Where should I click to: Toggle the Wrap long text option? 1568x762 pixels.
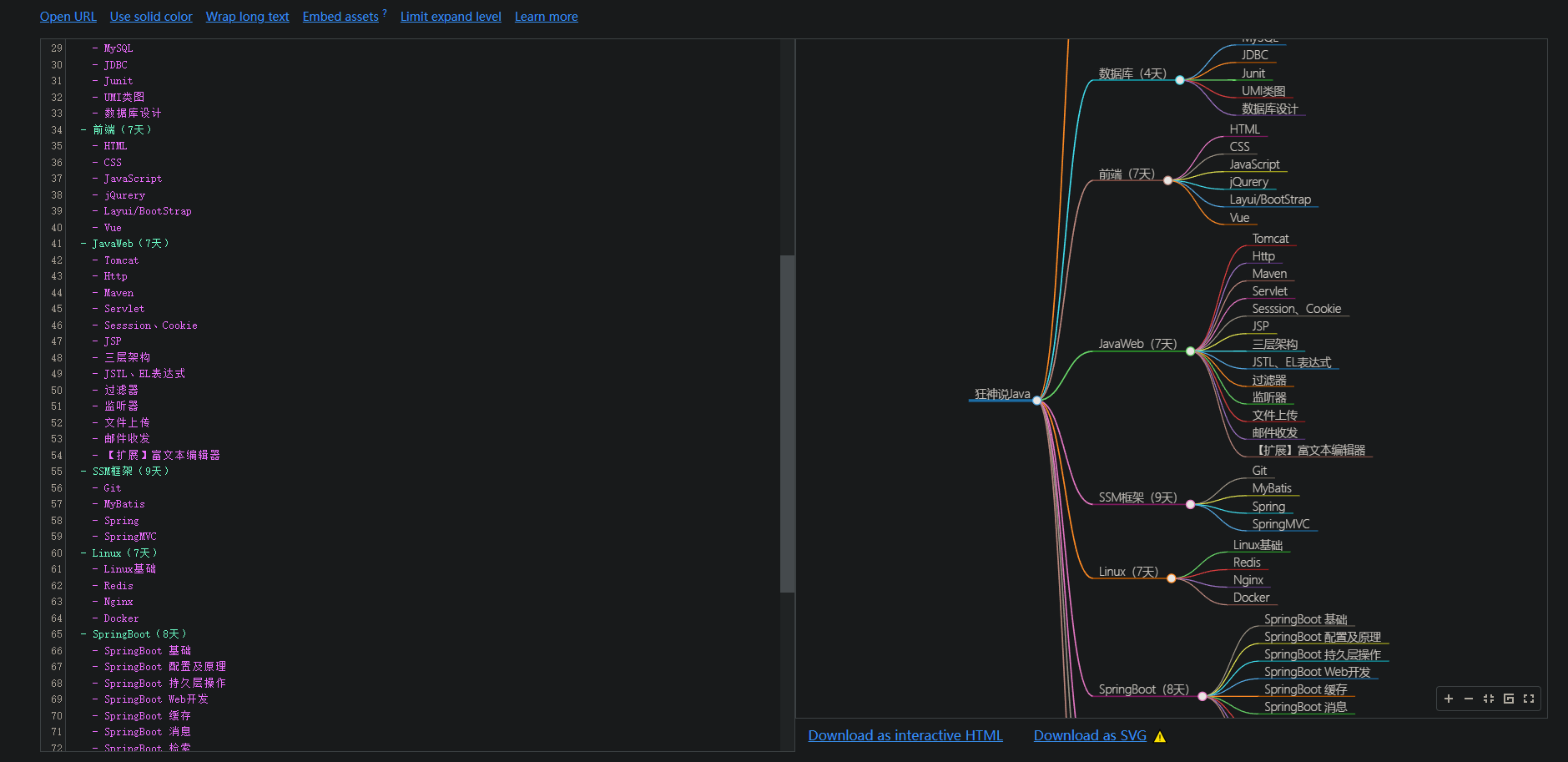[248, 17]
